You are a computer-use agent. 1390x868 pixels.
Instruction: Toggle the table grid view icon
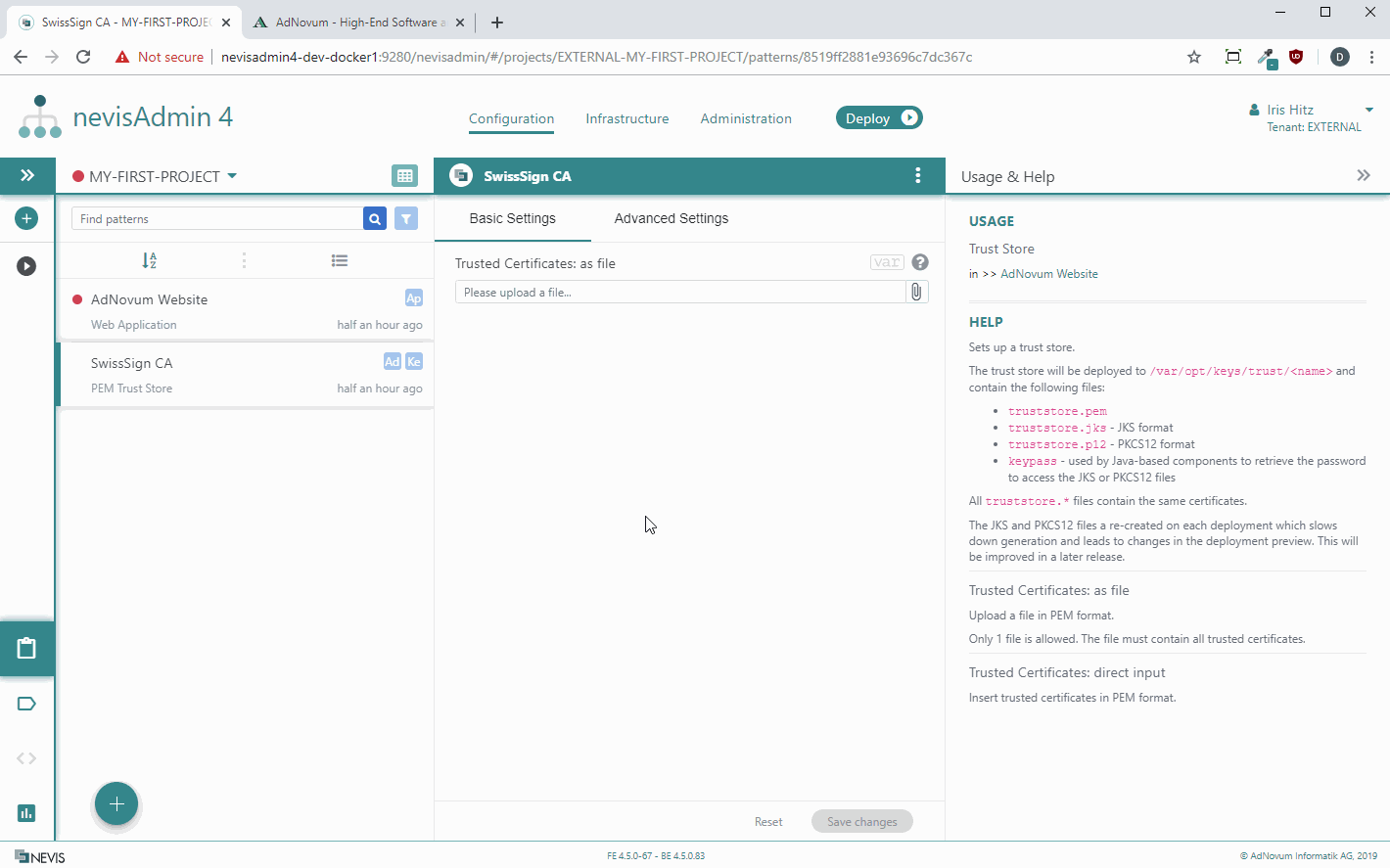404,176
